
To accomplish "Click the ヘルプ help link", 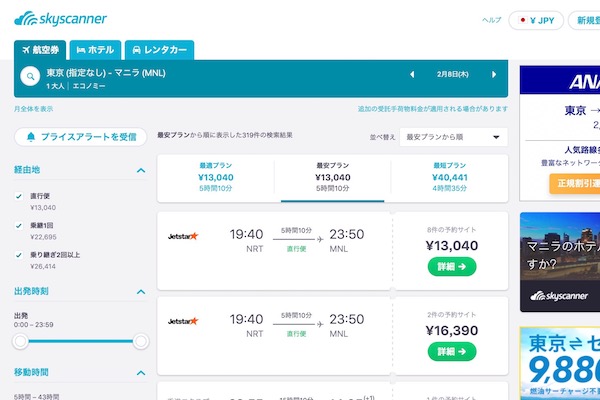I will tap(491, 20).
